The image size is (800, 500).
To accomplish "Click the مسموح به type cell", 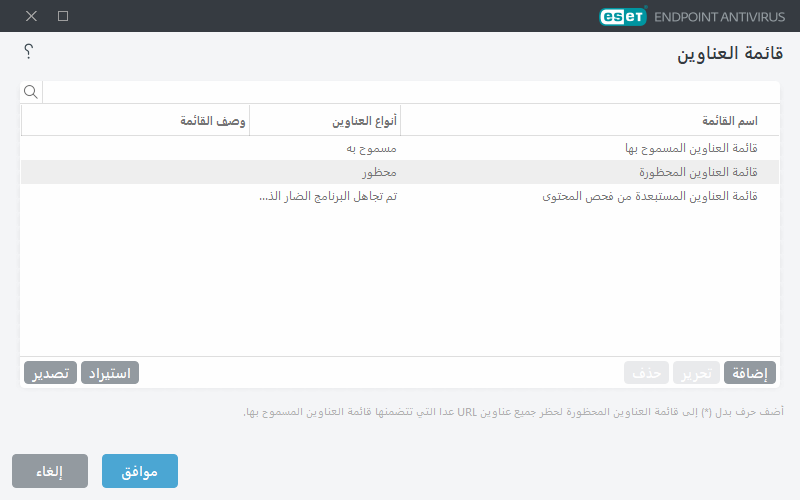I will (x=371, y=148).
